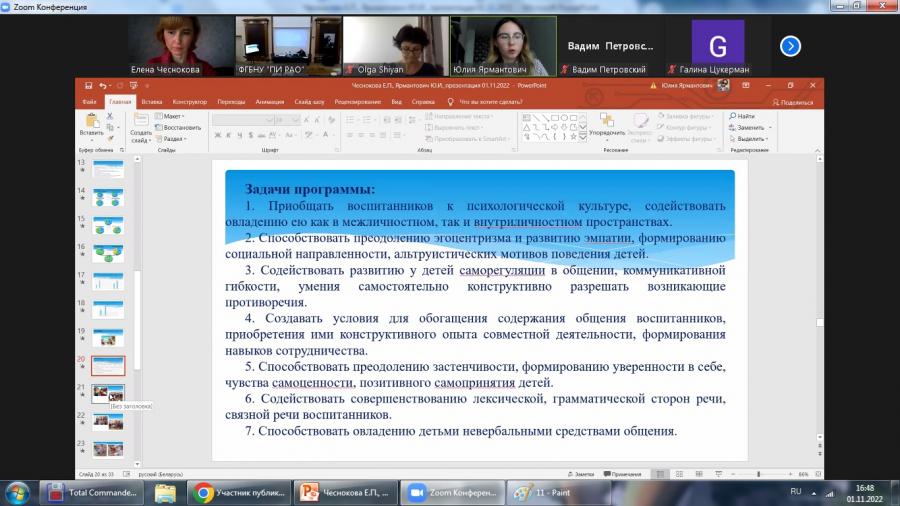
Task: Open the Insert (Вставка) ribbon tab
Action: click(152, 102)
